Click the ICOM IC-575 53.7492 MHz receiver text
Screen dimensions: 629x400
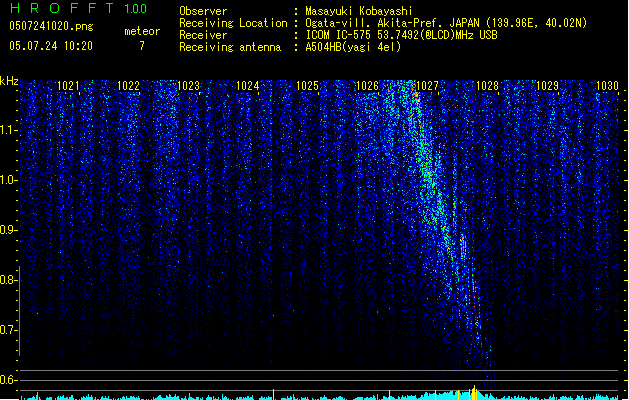pyautogui.click(x=402, y=35)
